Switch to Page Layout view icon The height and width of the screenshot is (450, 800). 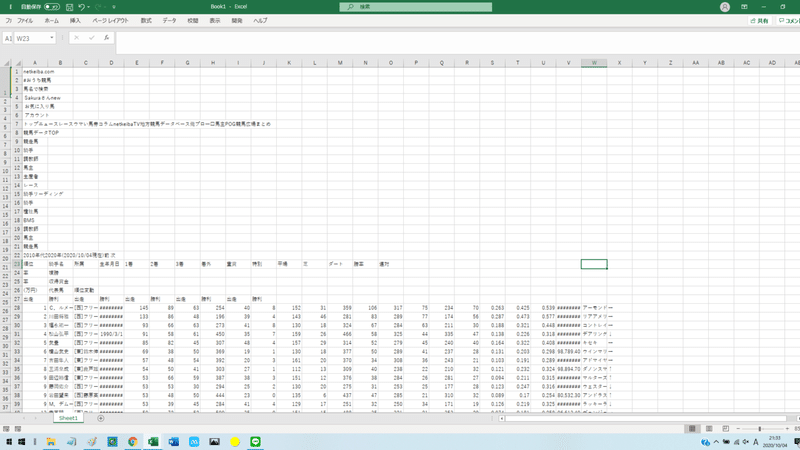[709, 429]
